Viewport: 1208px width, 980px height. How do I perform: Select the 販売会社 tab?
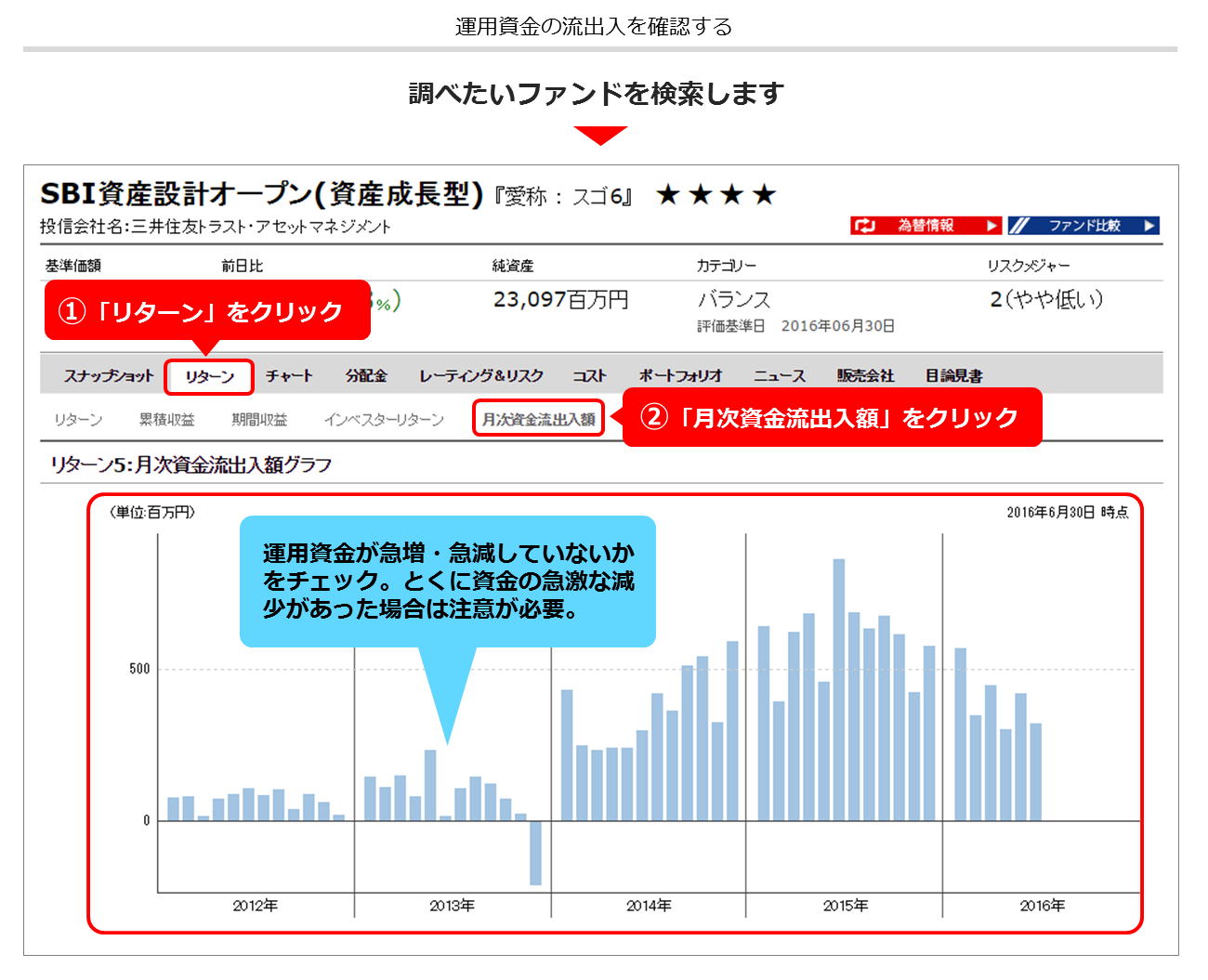click(865, 376)
